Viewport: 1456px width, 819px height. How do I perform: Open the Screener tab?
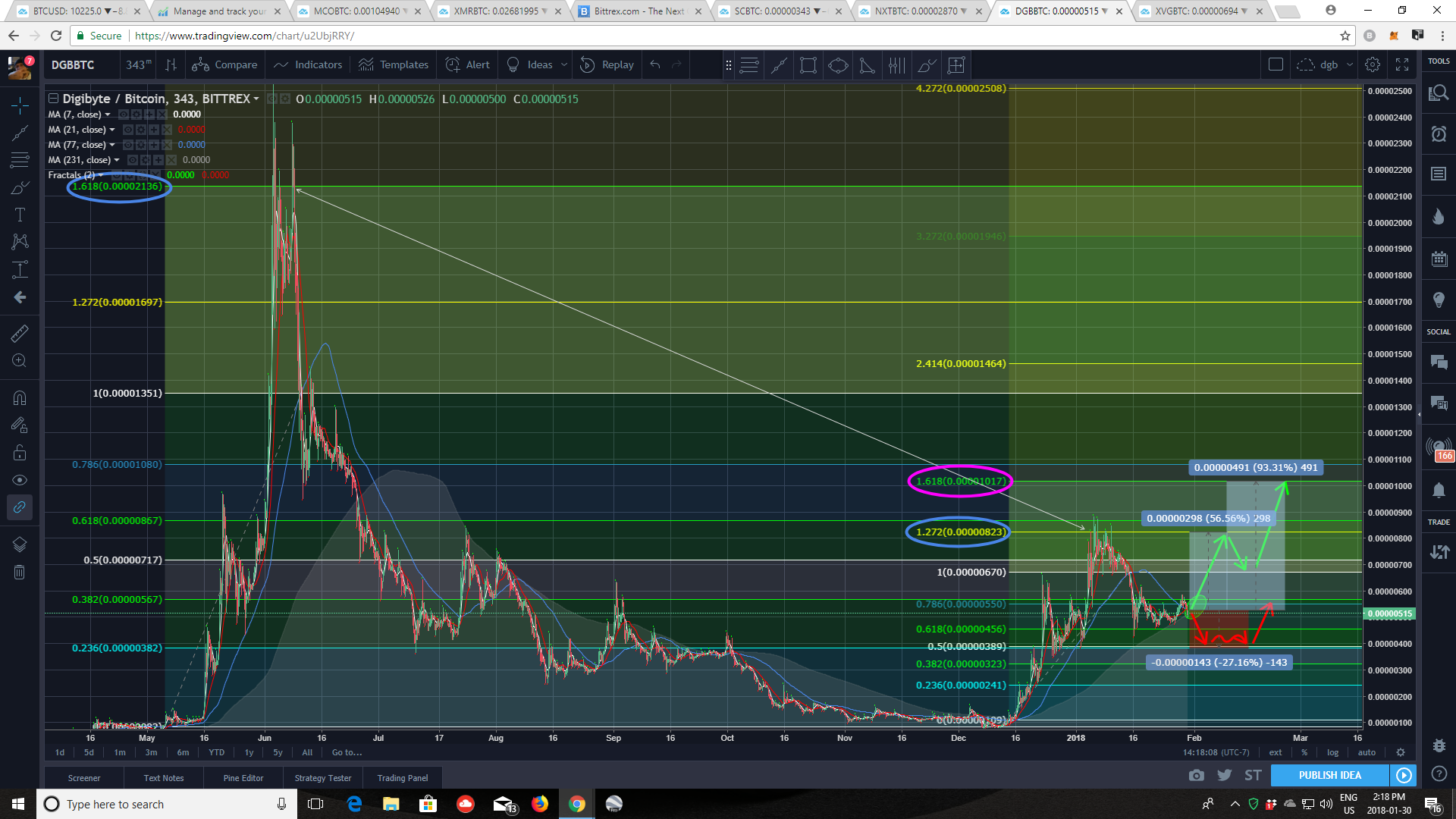[x=84, y=778]
